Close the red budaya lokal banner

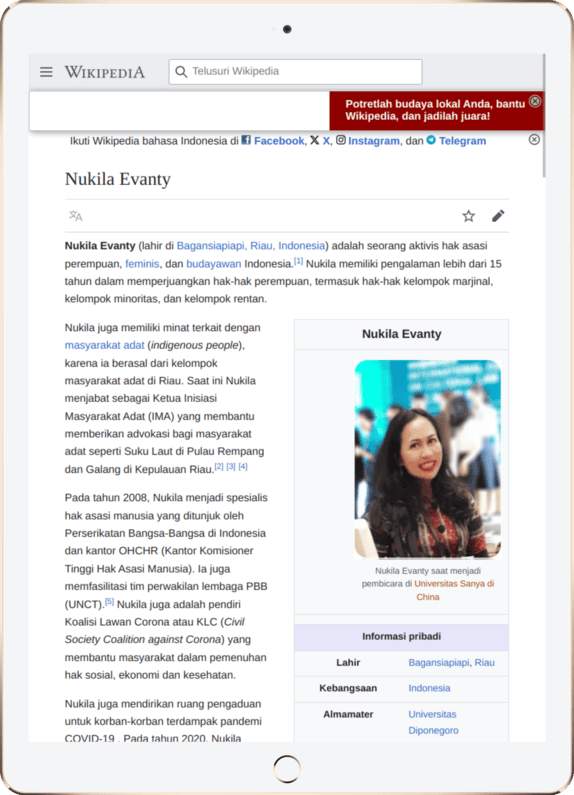point(535,101)
